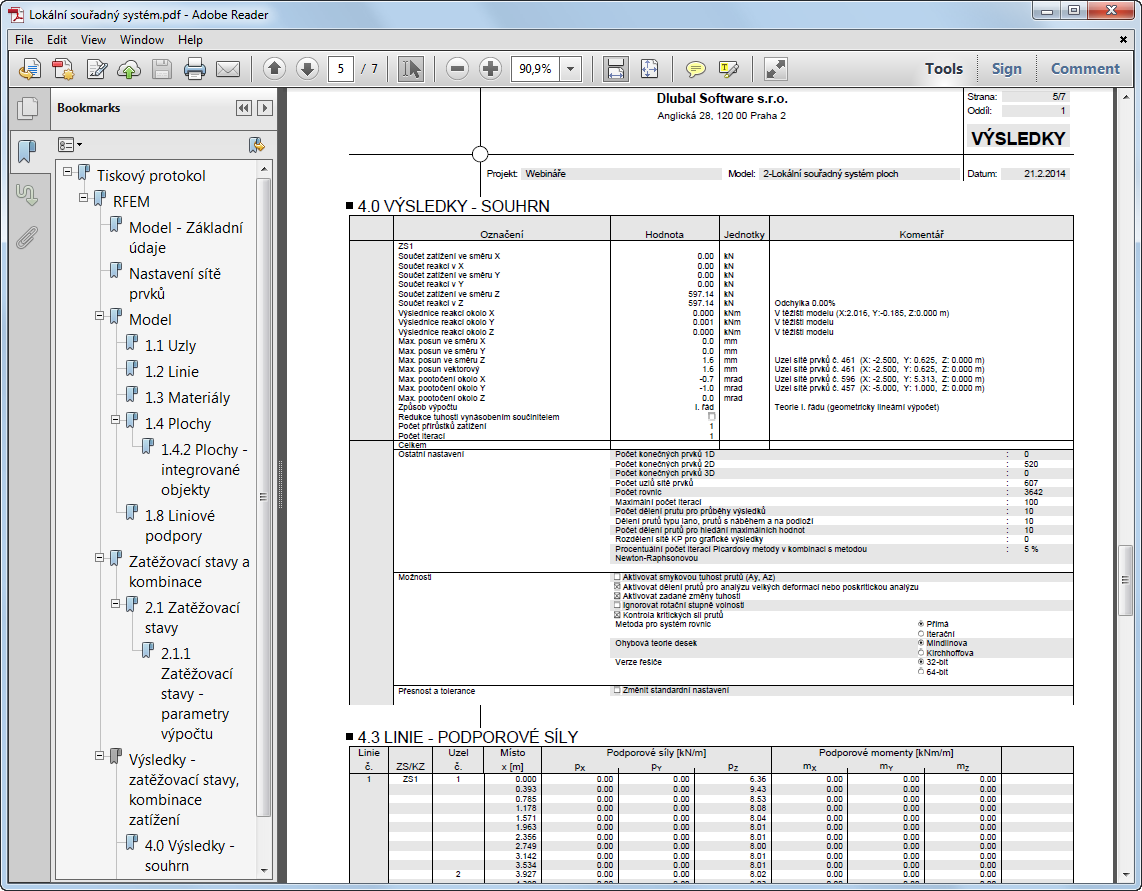Zoom in with plus button
1142x891 pixels.
point(491,69)
